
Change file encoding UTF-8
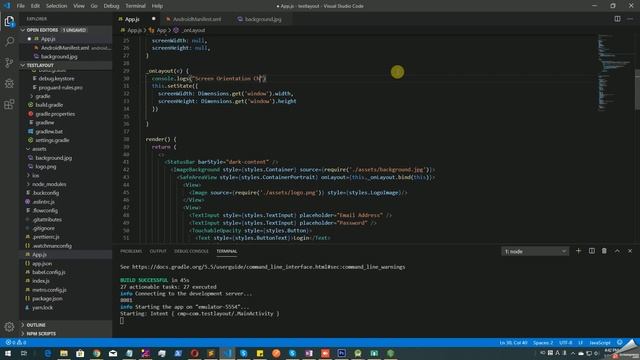click(565, 342)
